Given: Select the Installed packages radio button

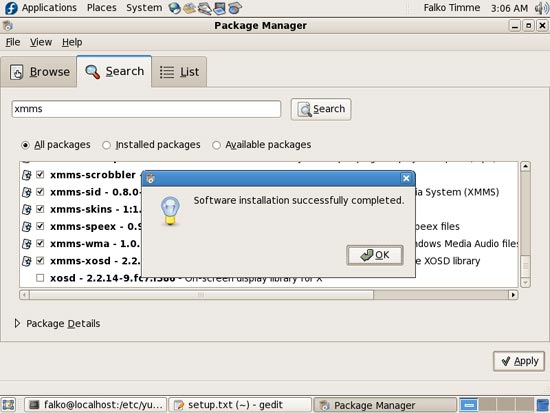Looking at the screenshot, I should point(106,145).
